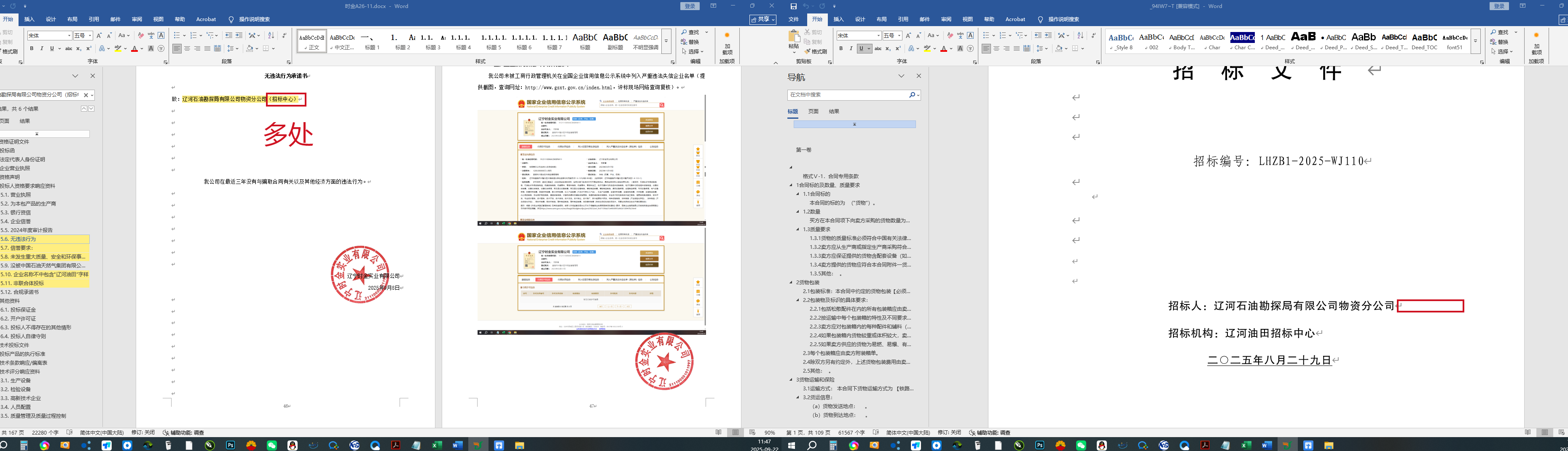Open the 引用 tab in 时金A26-11 window

[x=94, y=19]
